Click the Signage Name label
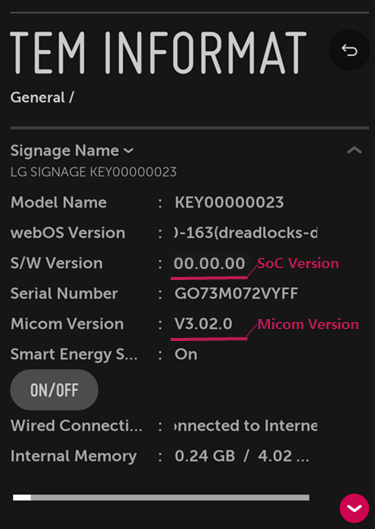Screen dimensions: 375x529 pos(64,150)
